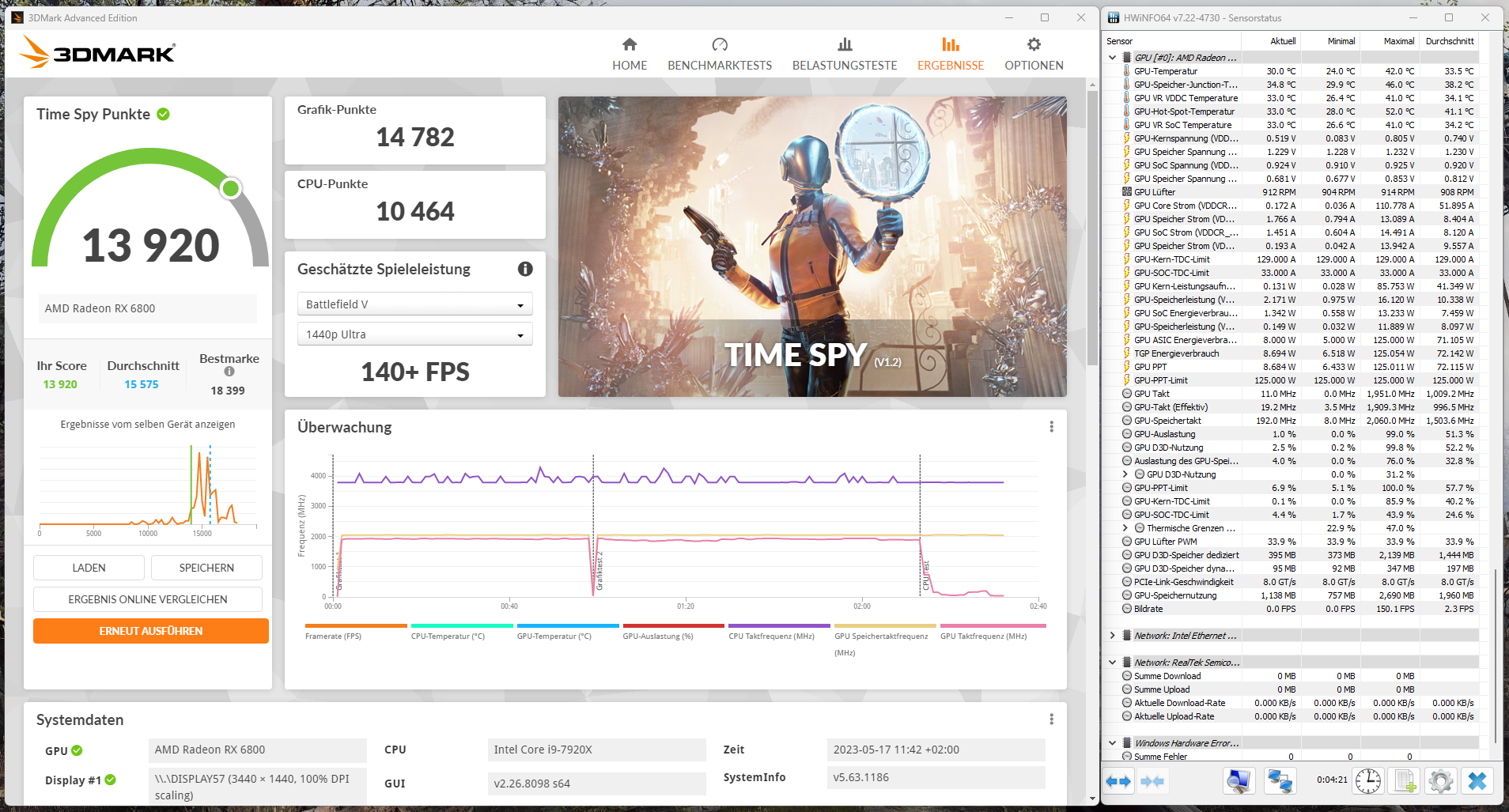Click the Durchschnitt column header in HWiNFO
1509x812 pixels.
1450,41
